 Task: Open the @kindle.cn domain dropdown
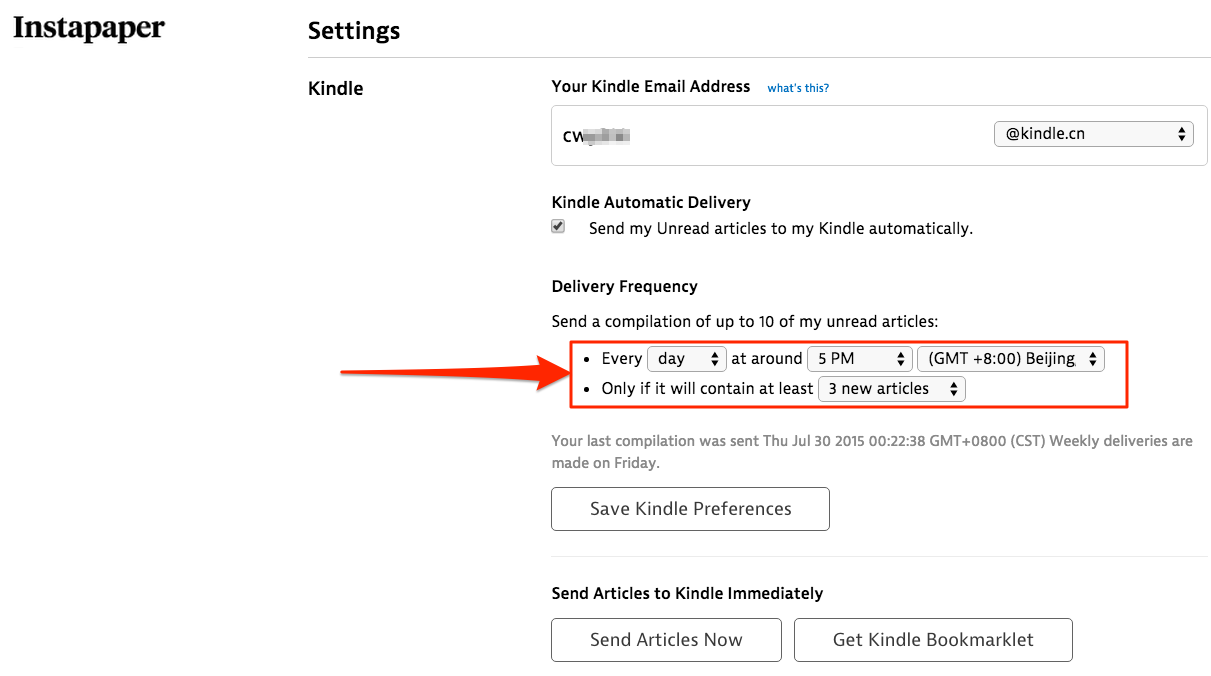1093,133
